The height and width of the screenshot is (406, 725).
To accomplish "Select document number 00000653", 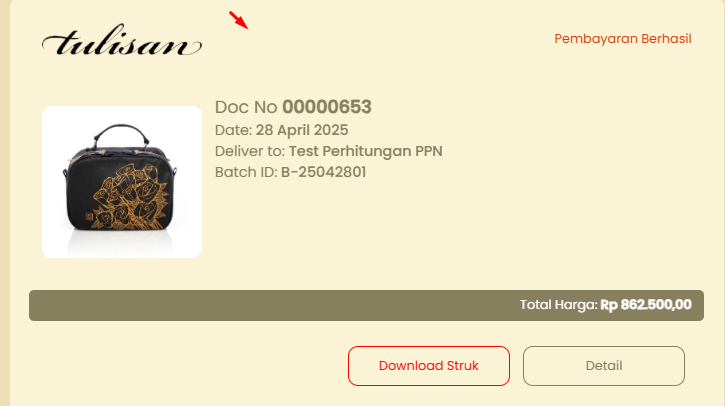I will click(327, 107).
